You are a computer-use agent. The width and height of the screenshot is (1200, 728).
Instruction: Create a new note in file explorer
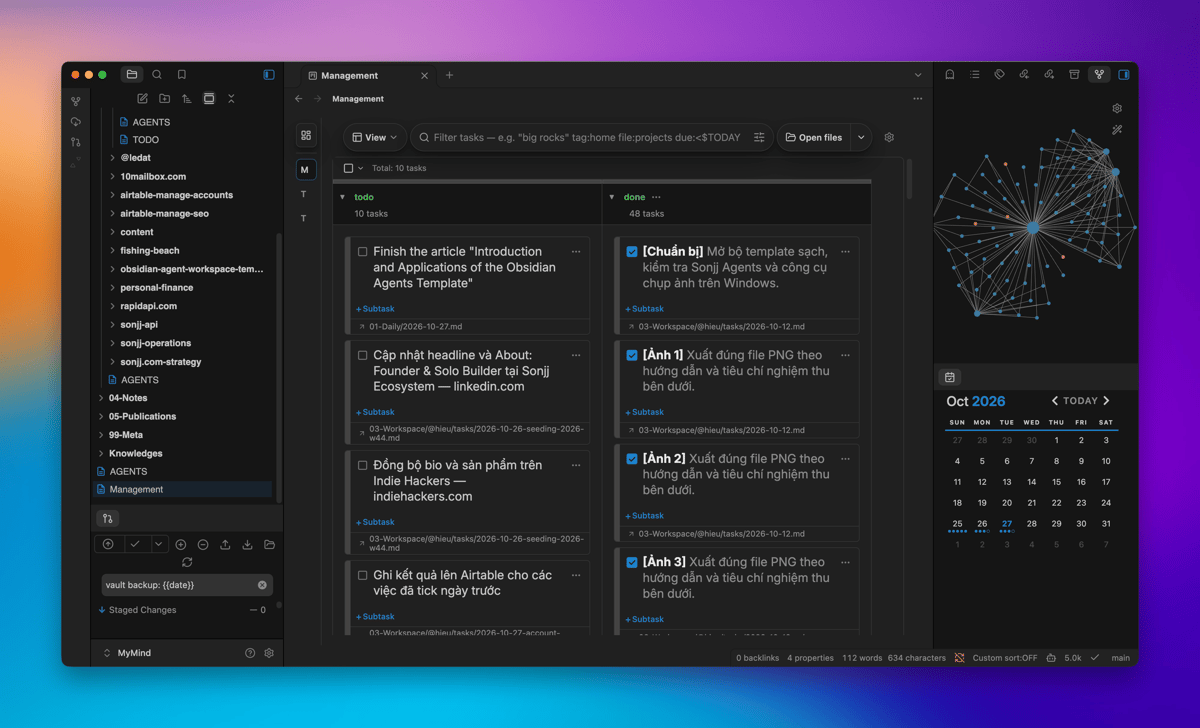[142, 99]
